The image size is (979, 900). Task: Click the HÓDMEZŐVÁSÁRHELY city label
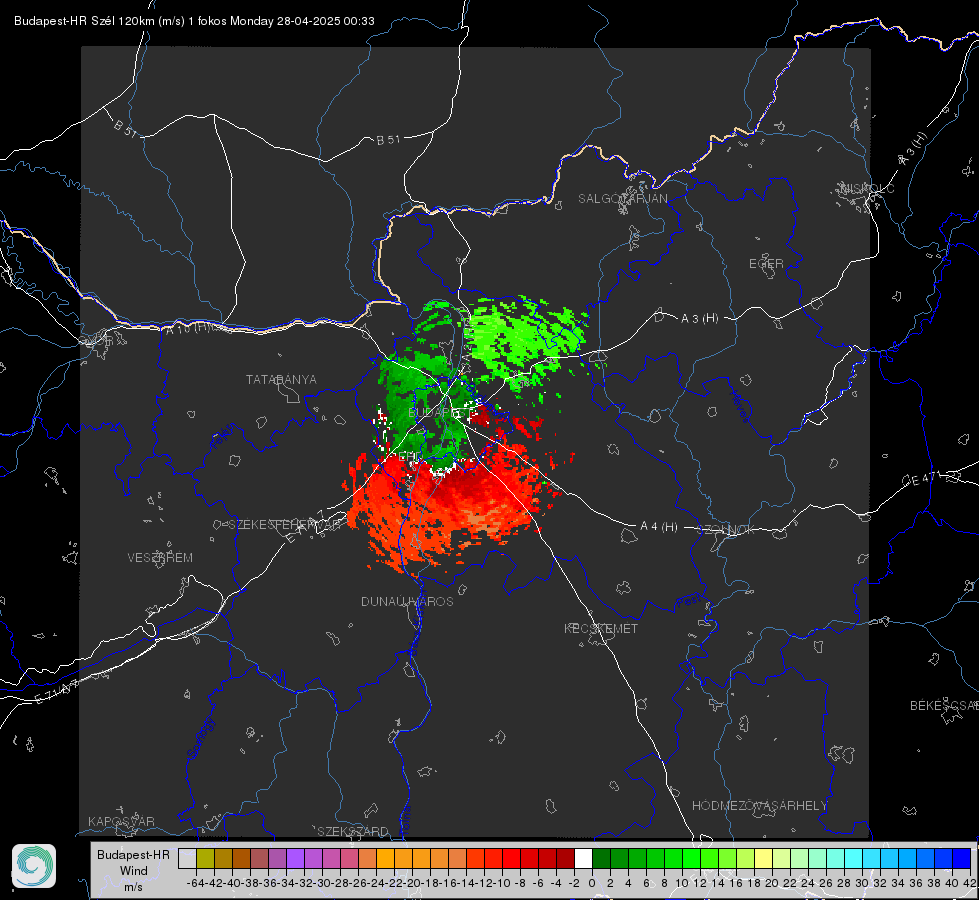coord(760,806)
